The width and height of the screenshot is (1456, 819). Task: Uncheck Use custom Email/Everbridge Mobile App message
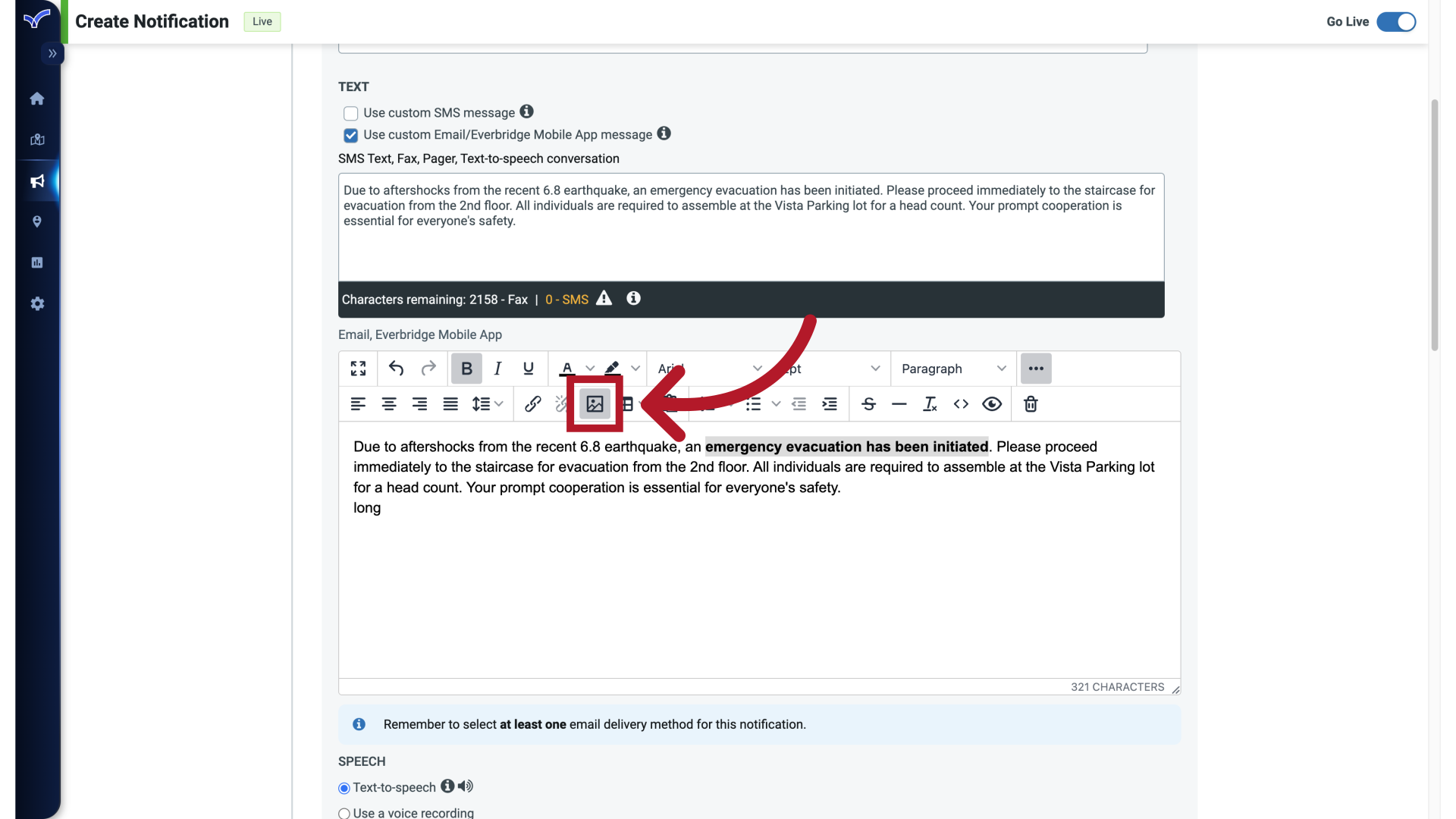pyautogui.click(x=350, y=136)
